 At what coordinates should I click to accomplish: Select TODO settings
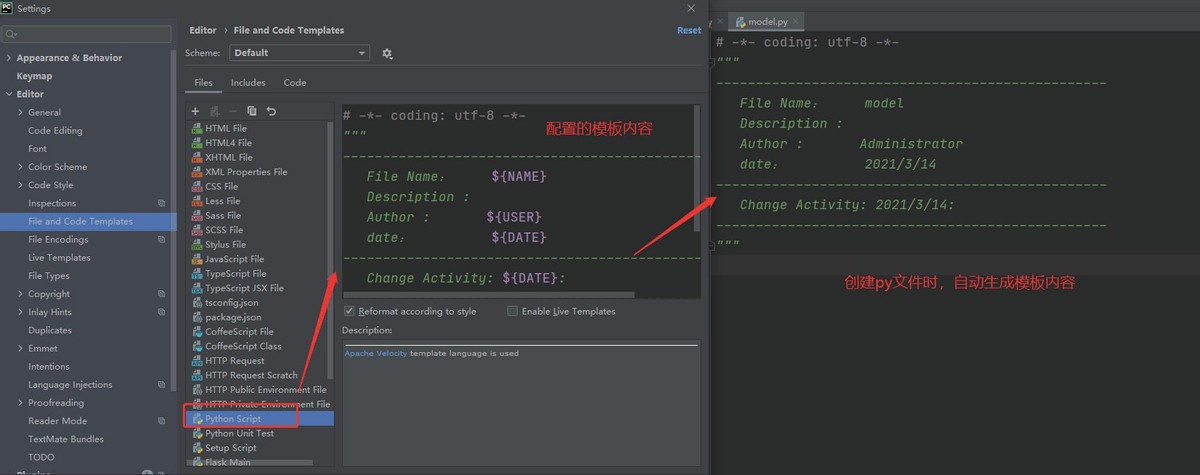point(41,457)
